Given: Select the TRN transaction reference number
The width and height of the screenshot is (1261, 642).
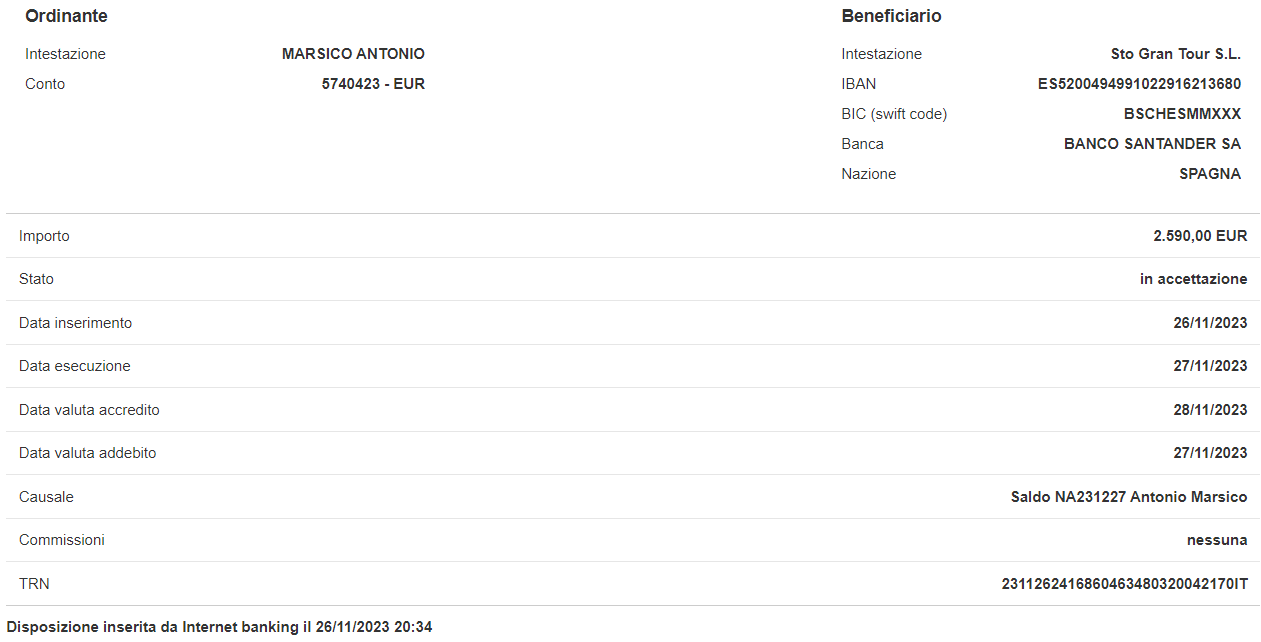Looking at the screenshot, I should click(1125, 583).
